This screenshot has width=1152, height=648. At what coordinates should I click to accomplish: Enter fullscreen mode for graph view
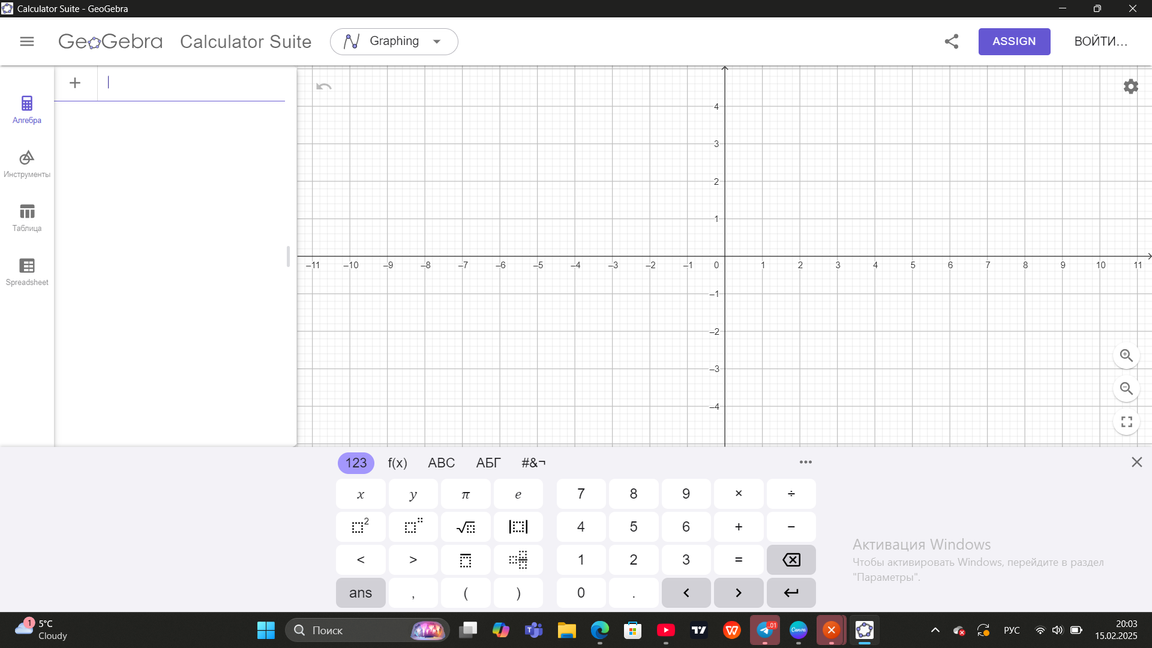point(1126,422)
